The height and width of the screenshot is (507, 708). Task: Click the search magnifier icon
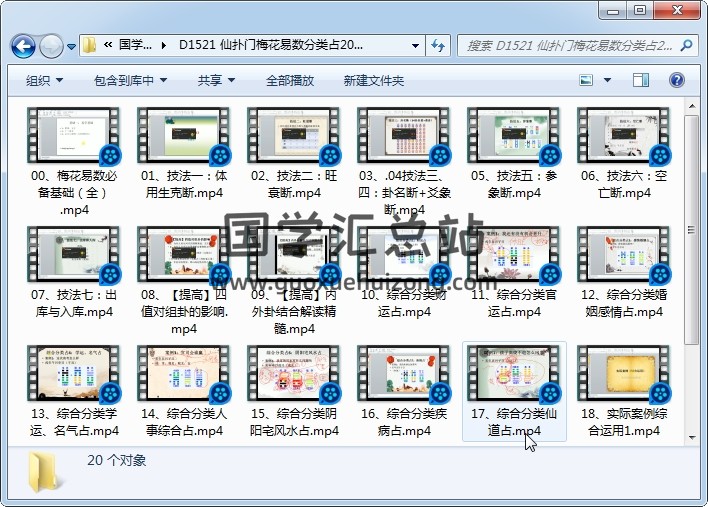tap(689, 45)
